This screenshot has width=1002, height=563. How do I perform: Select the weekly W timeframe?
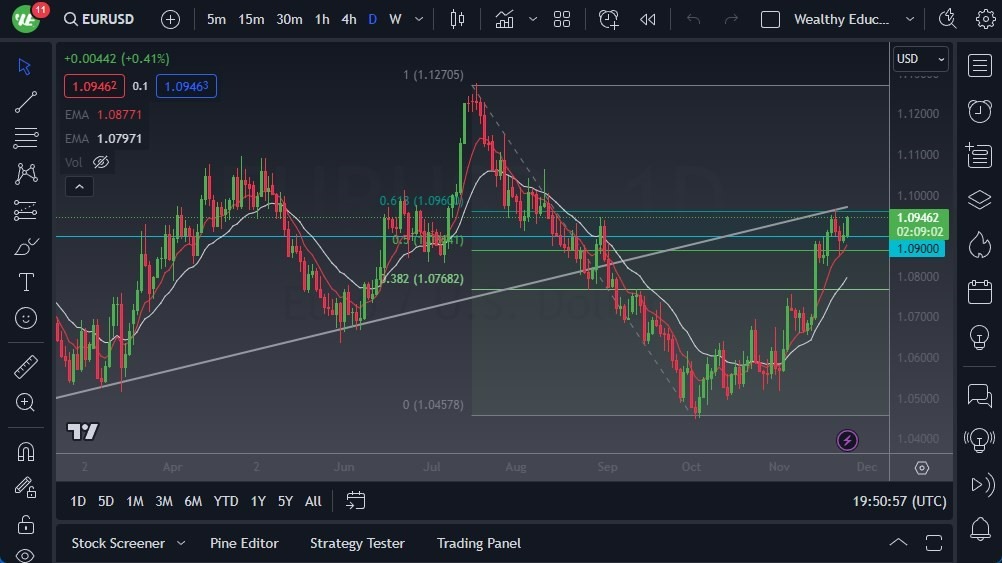pos(395,19)
